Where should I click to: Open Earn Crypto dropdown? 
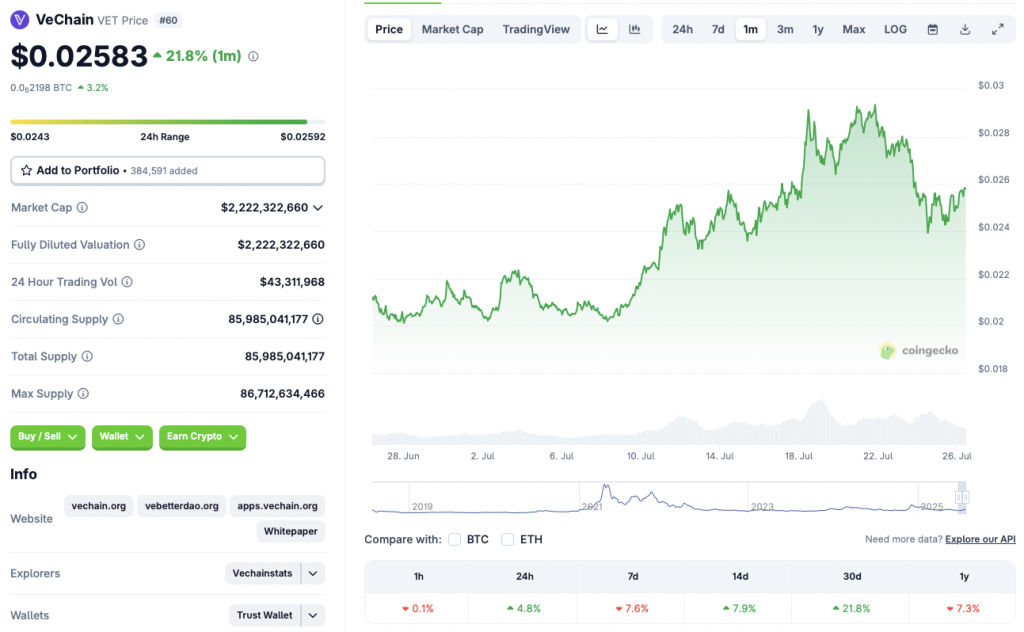pyautogui.click(x=202, y=437)
